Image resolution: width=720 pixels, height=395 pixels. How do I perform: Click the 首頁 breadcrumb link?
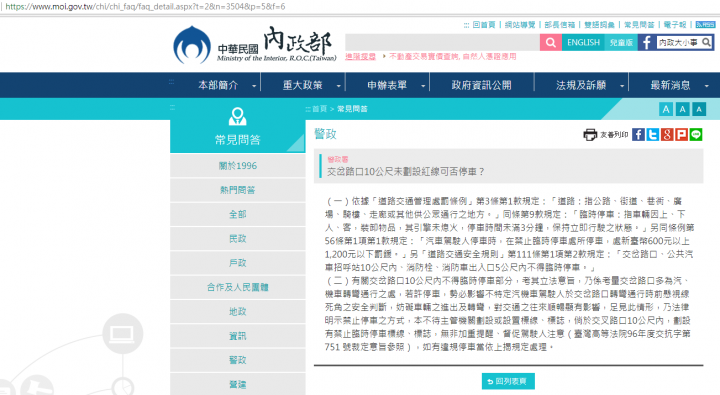coord(320,109)
